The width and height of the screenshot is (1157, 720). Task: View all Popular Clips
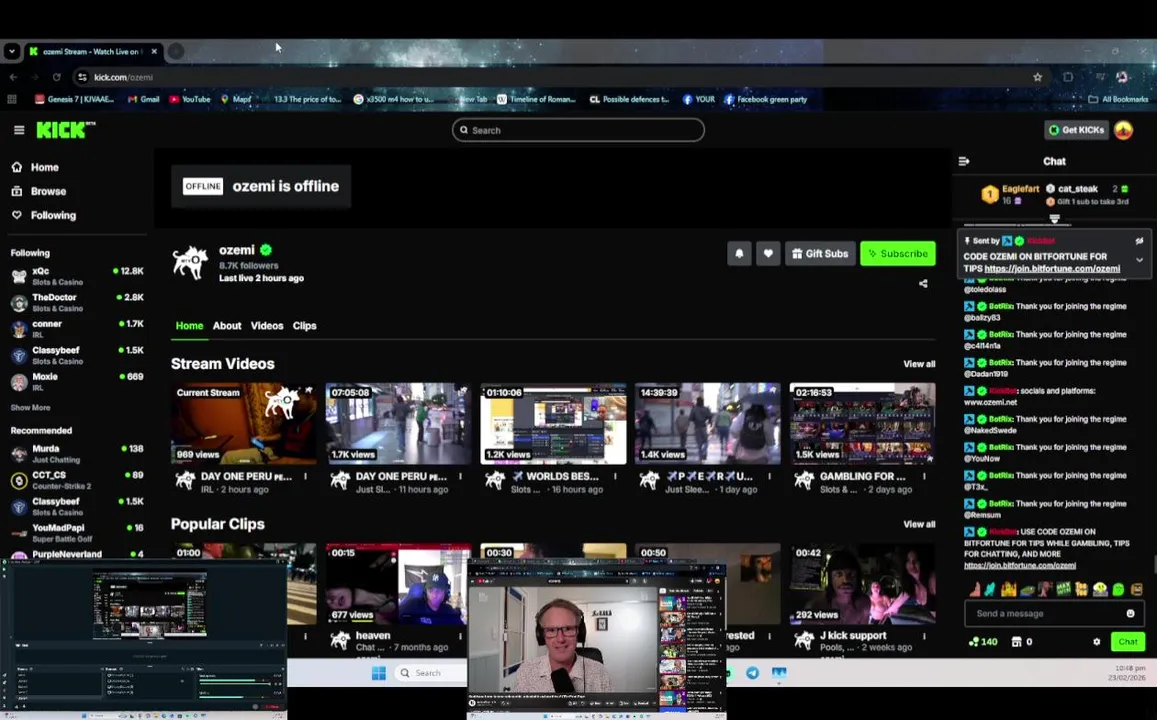pos(919,524)
